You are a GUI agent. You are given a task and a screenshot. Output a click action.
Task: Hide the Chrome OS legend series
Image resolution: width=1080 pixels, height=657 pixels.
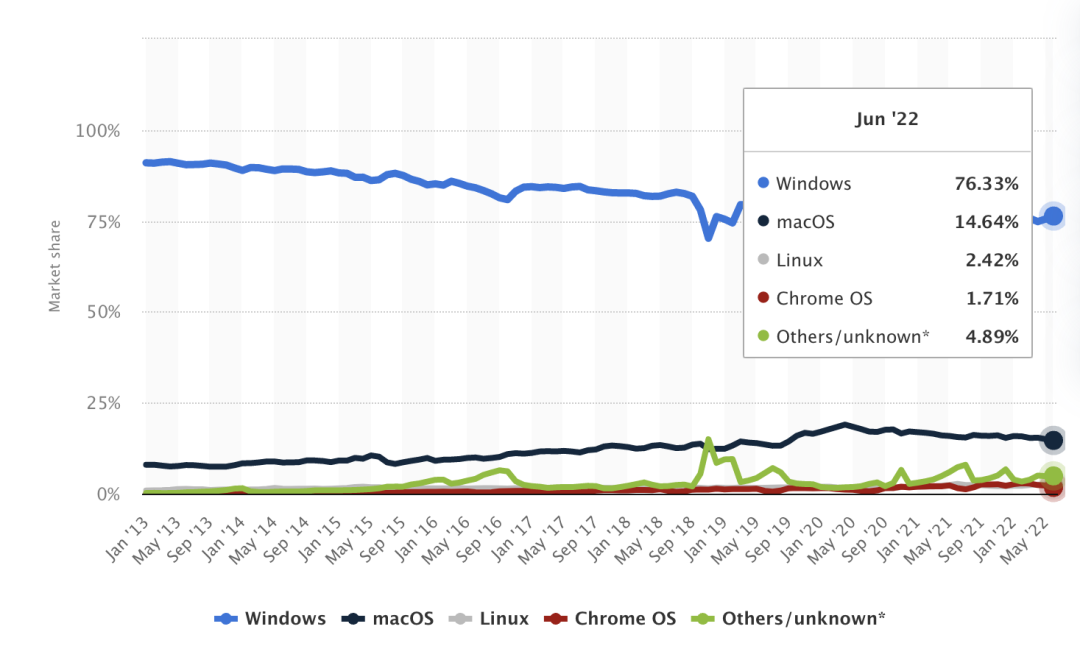[x=609, y=618]
